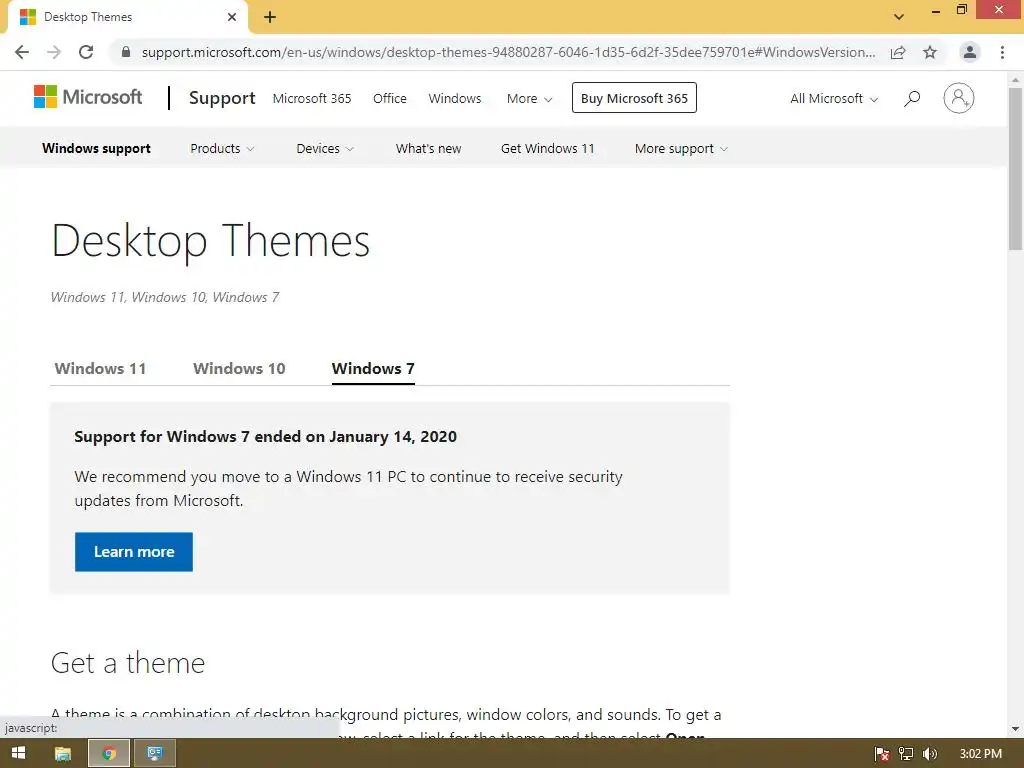Click the volume speaker tray icon

[930, 754]
